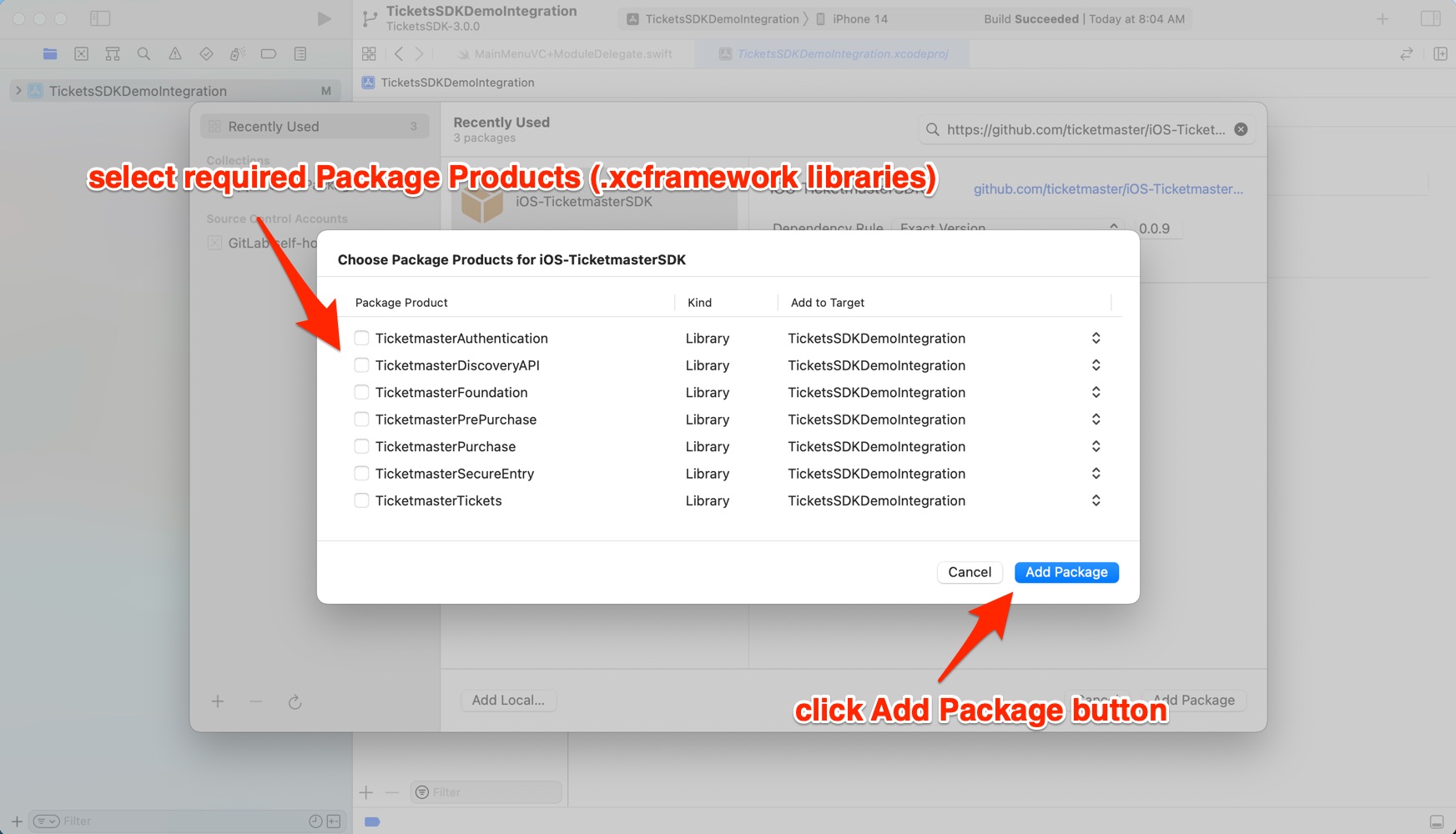Toggle source-controlled files filter icon
This screenshot has width=1456, height=834.
click(334, 821)
